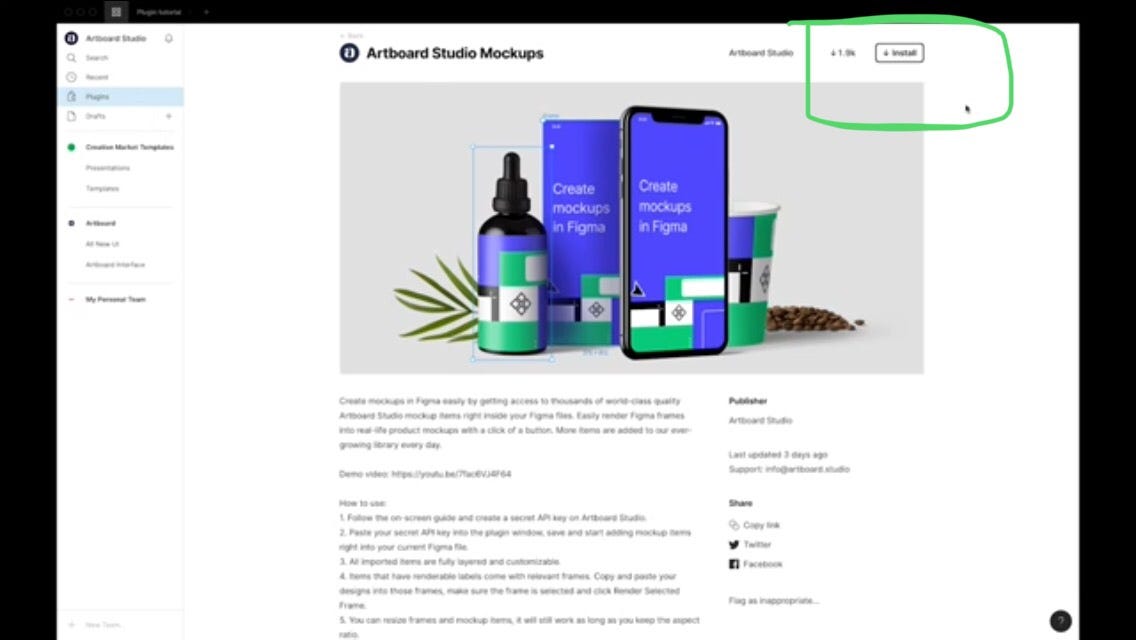Expand My Personal Team section
Screen dimensions: 1136x640
115,299
